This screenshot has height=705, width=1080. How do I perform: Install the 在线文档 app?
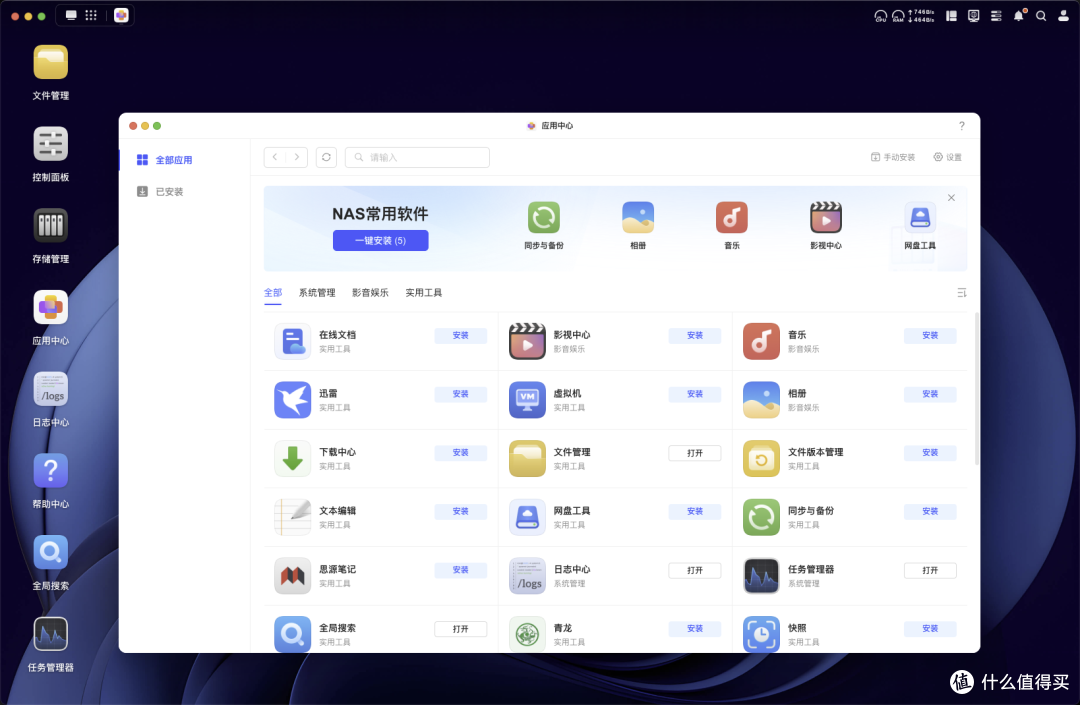(460, 335)
